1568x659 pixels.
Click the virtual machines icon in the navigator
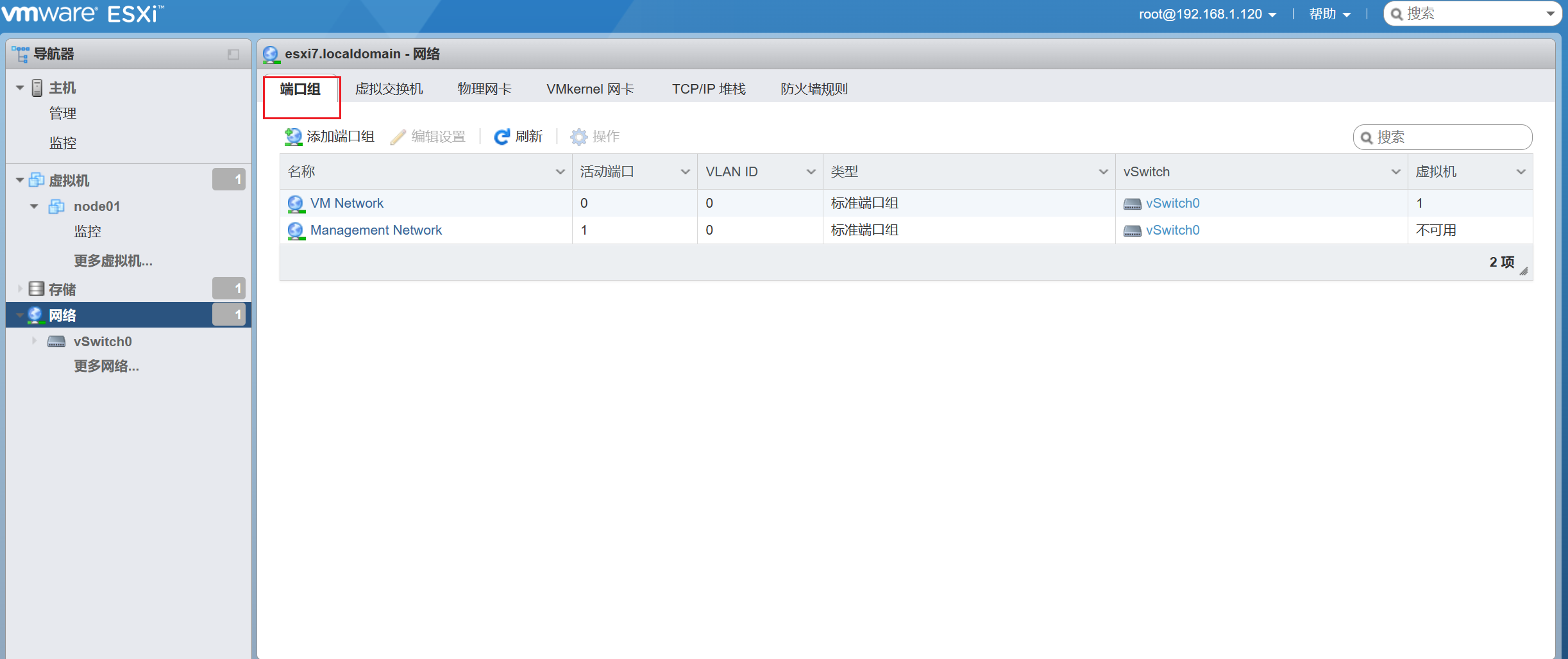37,180
